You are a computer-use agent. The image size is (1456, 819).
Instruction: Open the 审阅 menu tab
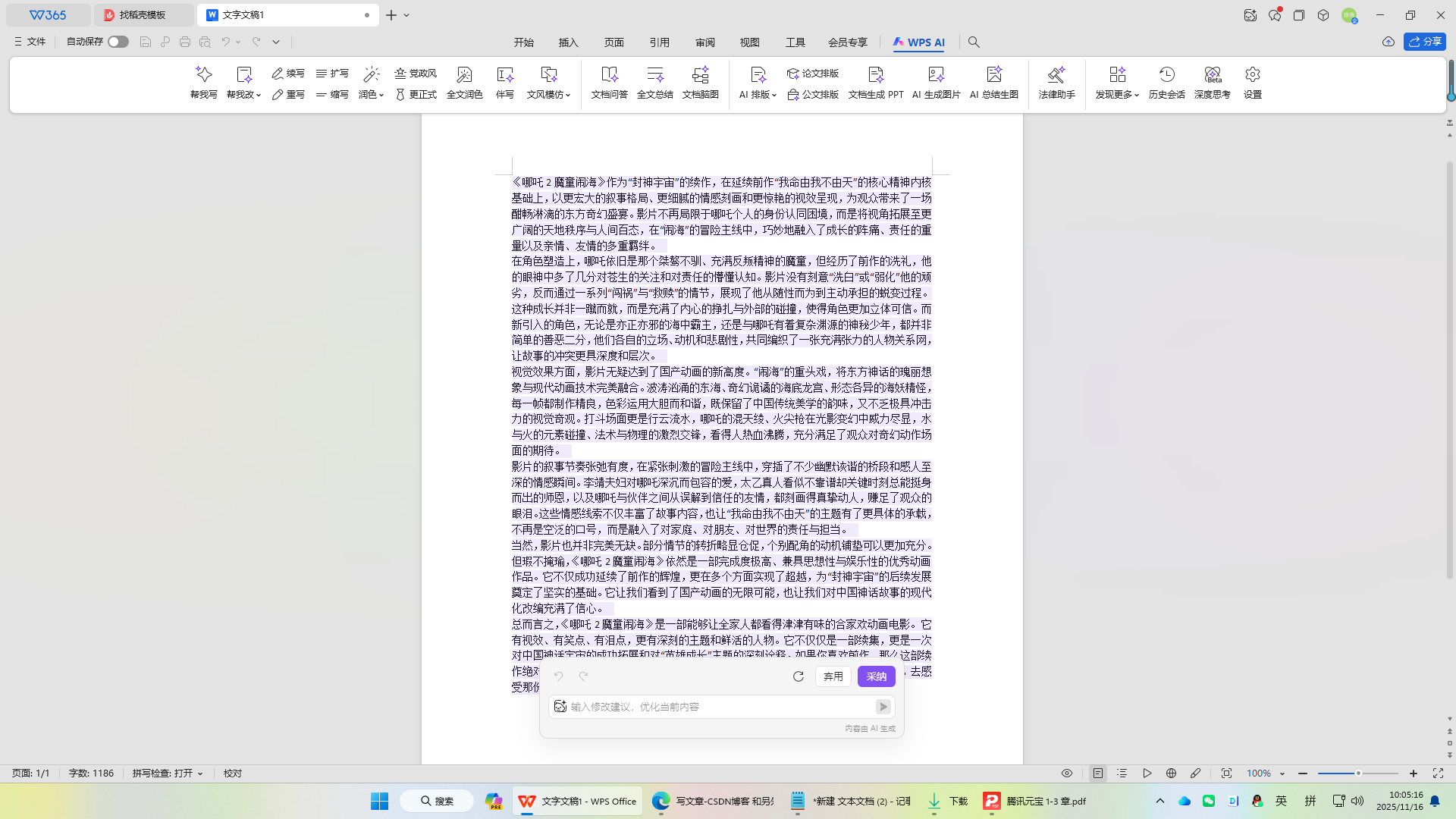click(704, 42)
